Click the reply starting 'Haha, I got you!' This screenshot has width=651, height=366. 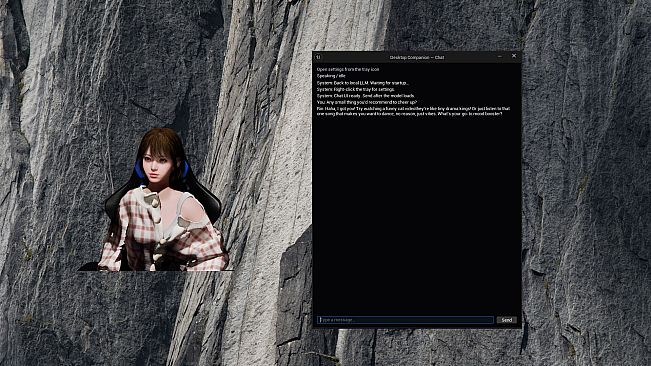414,111
